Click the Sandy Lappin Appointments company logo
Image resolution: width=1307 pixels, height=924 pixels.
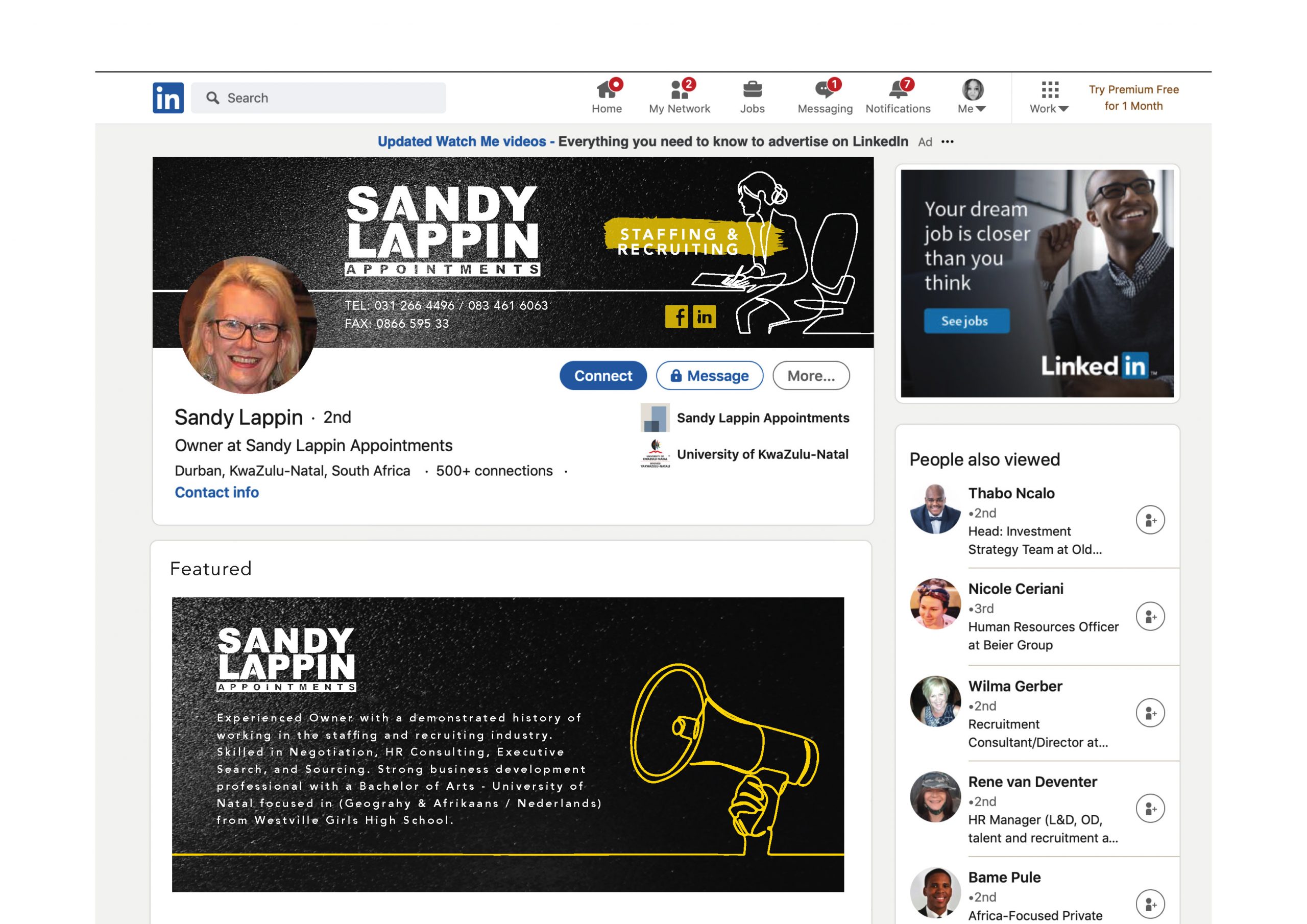[655, 417]
